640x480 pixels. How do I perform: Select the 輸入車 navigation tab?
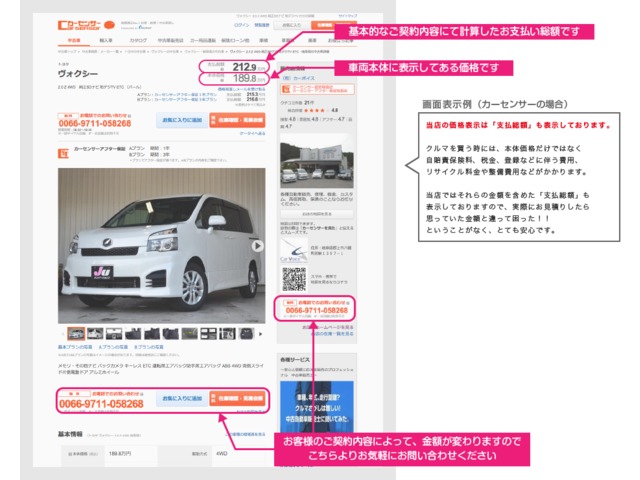pyautogui.click(x=106, y=40)
